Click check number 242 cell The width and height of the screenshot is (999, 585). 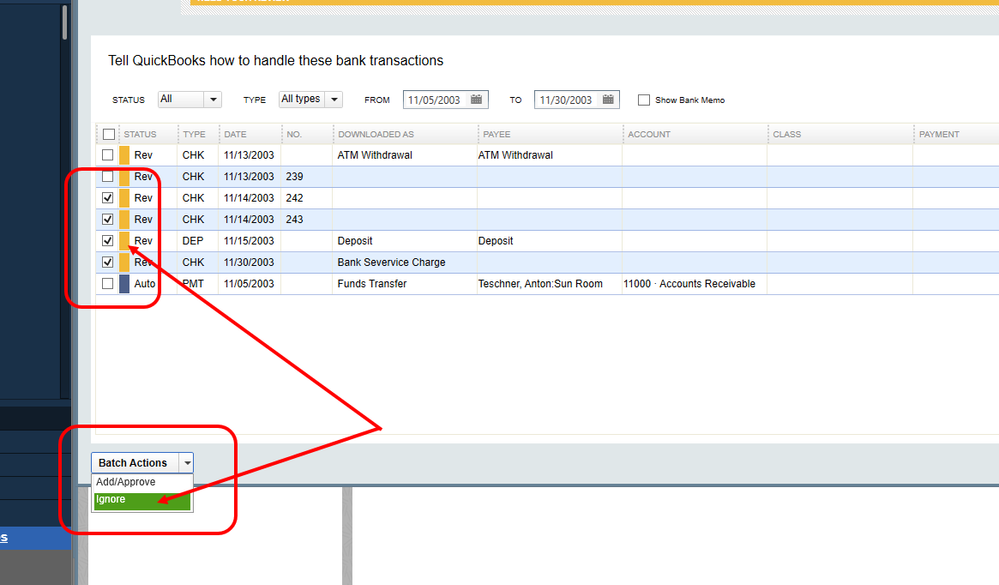pyautogui.click(x=307, y=198)
